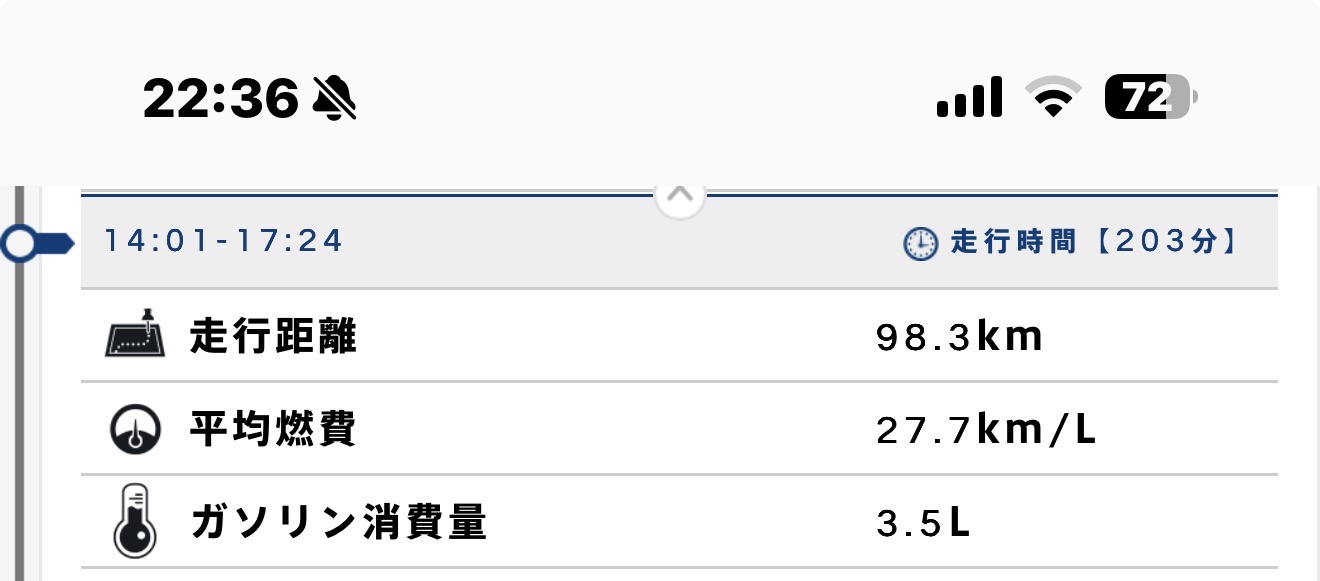Collapse the trip details with chevron button
This screenshot has height=581, width=1320.
click(680, 194)
